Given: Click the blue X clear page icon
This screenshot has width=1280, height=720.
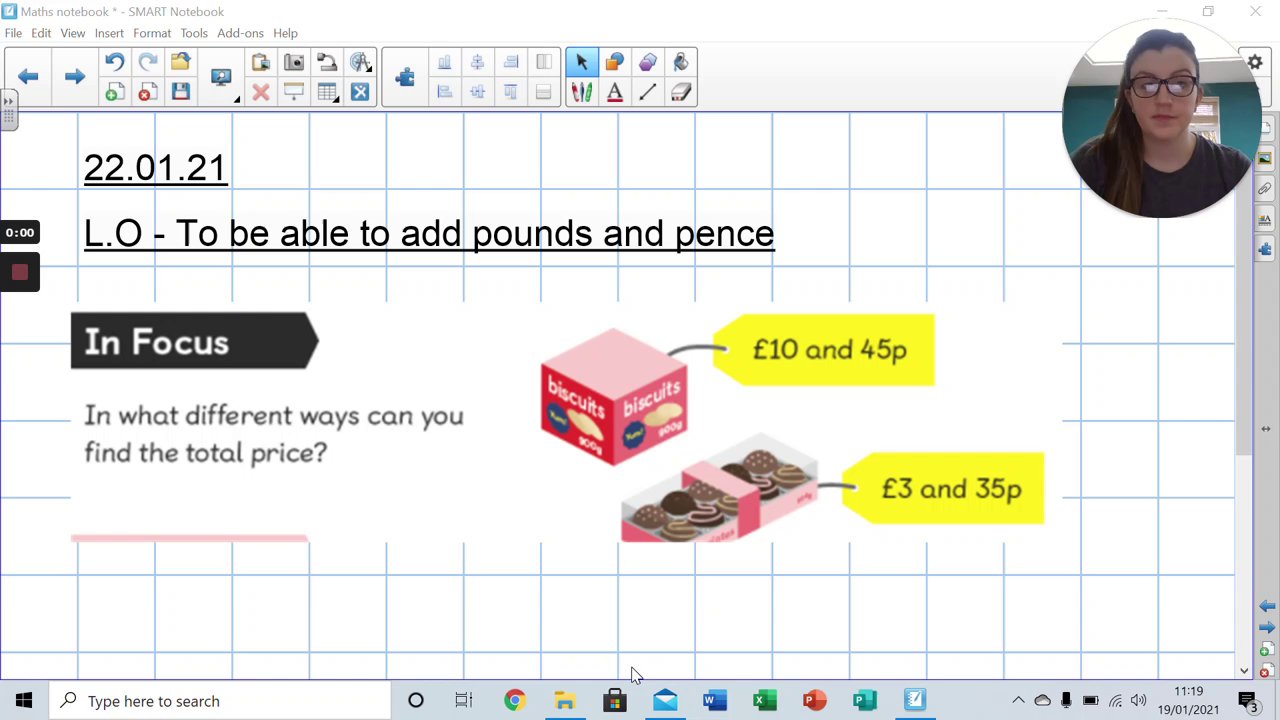Looking at the screenshot, I should pyautogui.click(x=359, y=92).
